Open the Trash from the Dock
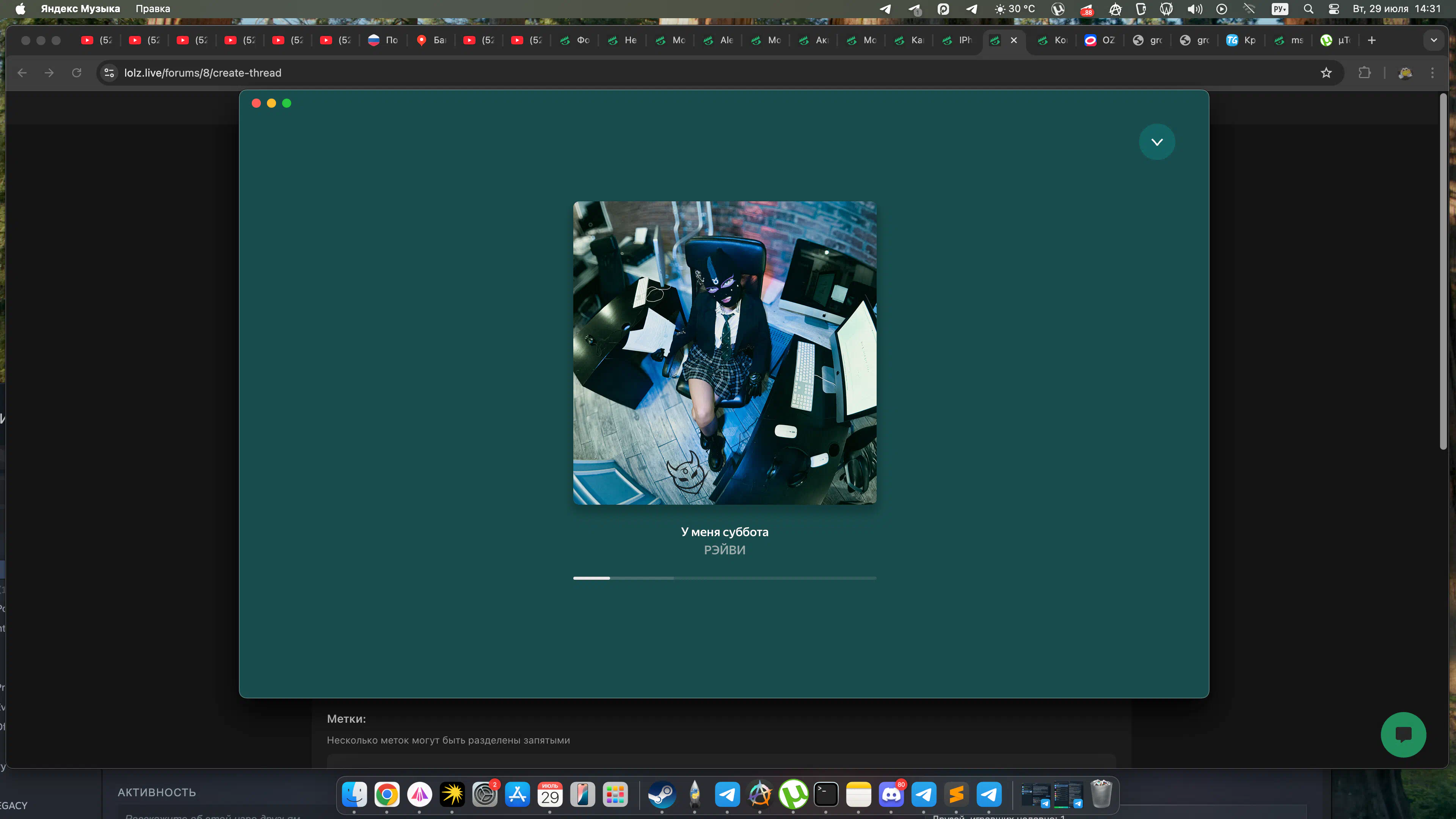This screenshot has height=819, width=1456. click(1101, 794)
